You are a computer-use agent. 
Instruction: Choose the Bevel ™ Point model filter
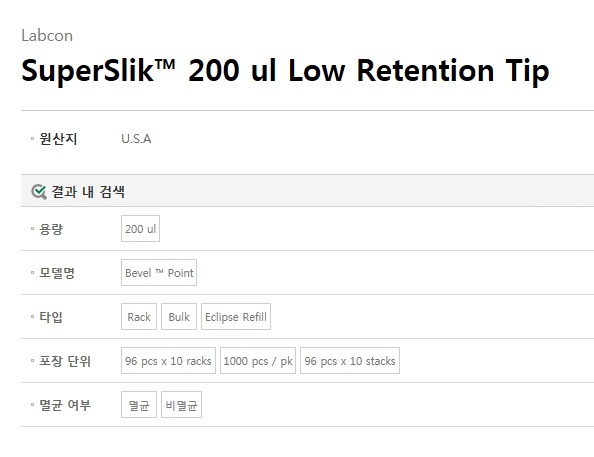click(159, 272)
